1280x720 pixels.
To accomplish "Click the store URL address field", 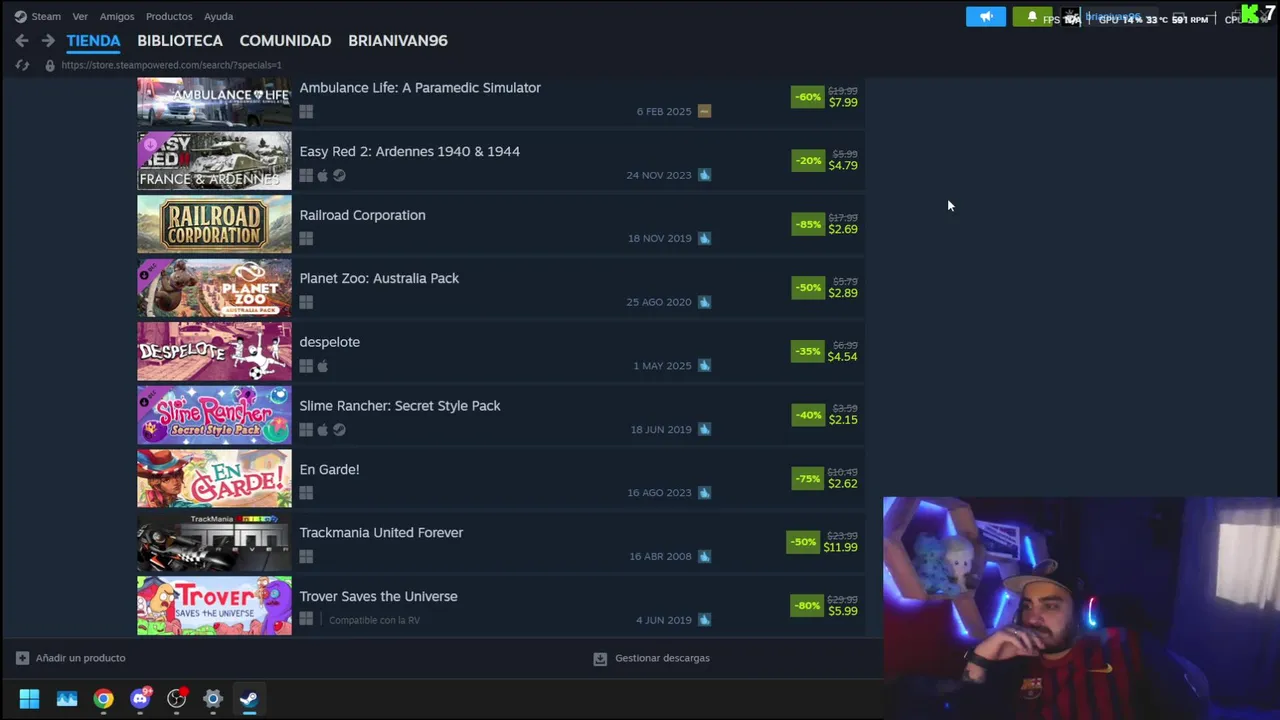I will point(171,65).
